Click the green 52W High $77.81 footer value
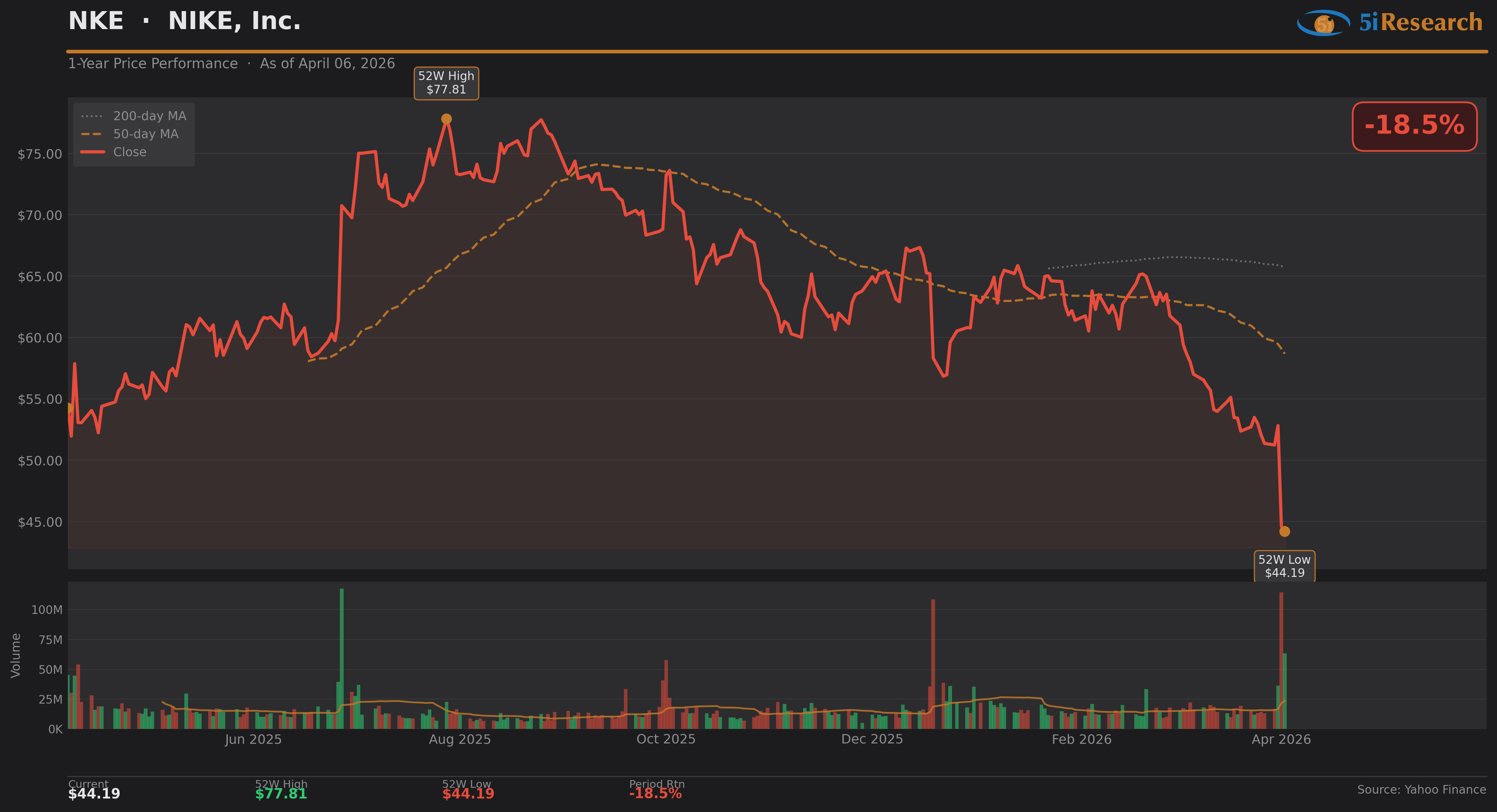Image resolution: width=1497 pixels, height=812 pixels. click(281, 794)
